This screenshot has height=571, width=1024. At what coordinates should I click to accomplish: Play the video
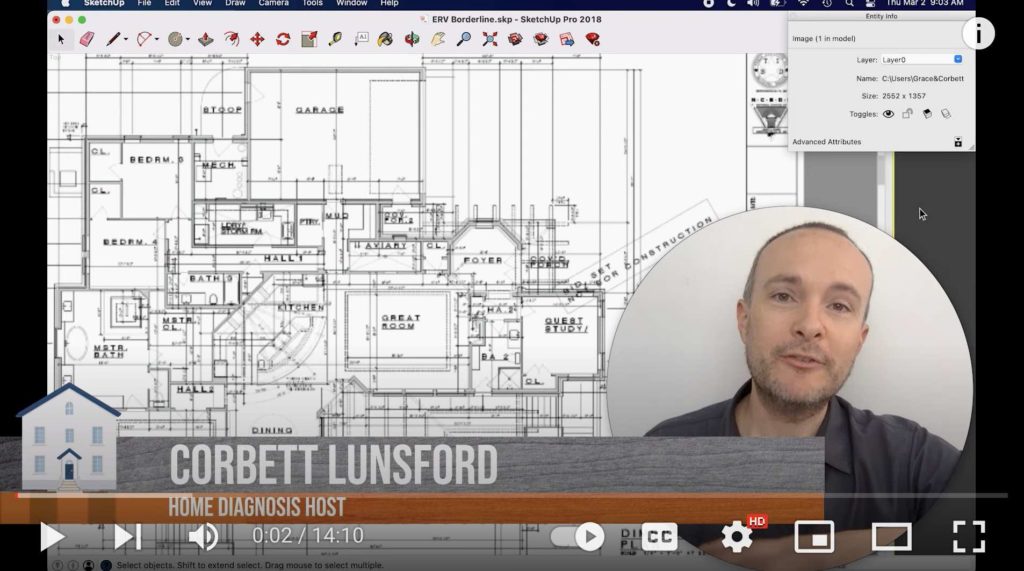tap(52, 537)
